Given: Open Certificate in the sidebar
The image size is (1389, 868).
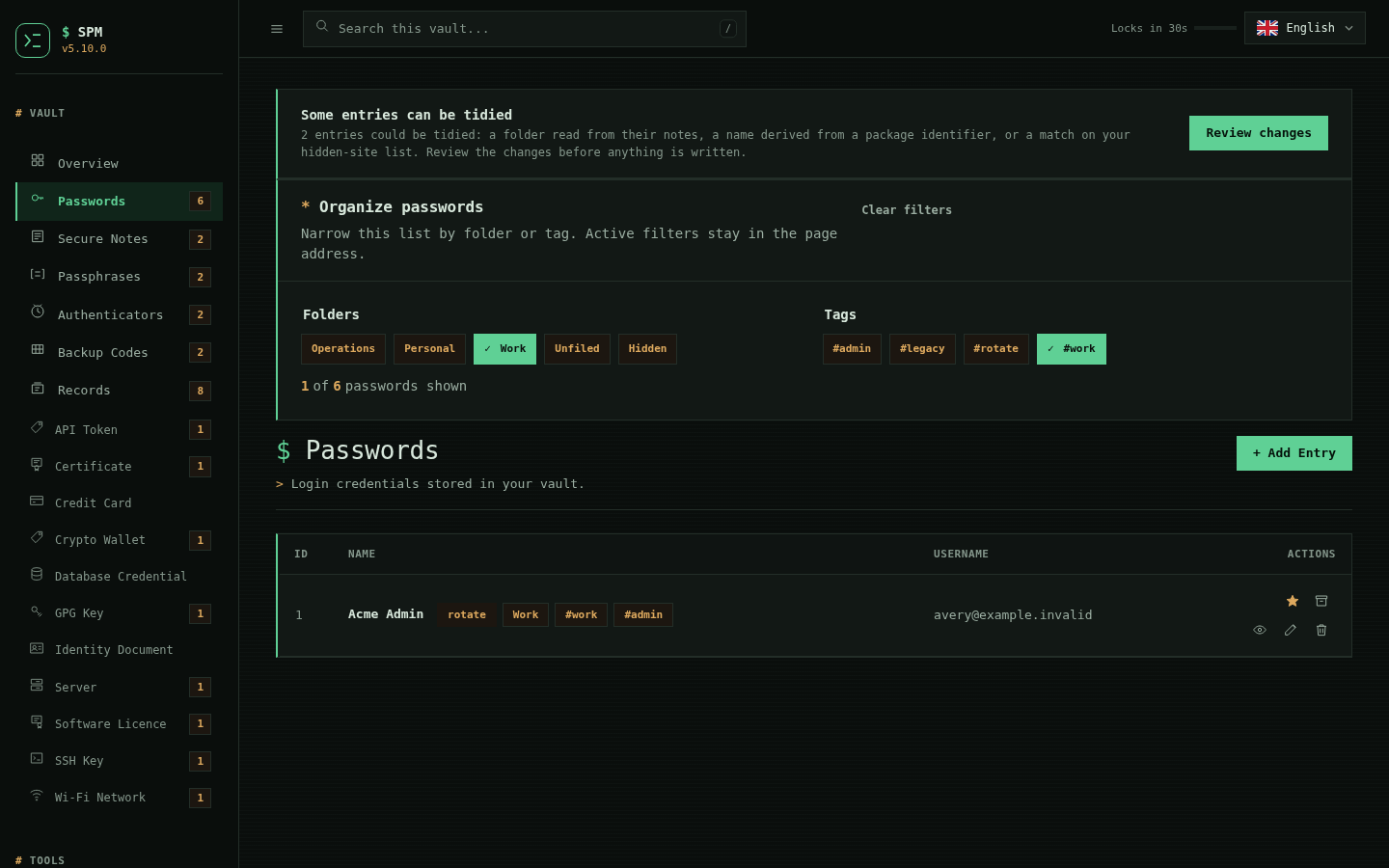Looking at the screenshot, I should click(x=120, y=466).
